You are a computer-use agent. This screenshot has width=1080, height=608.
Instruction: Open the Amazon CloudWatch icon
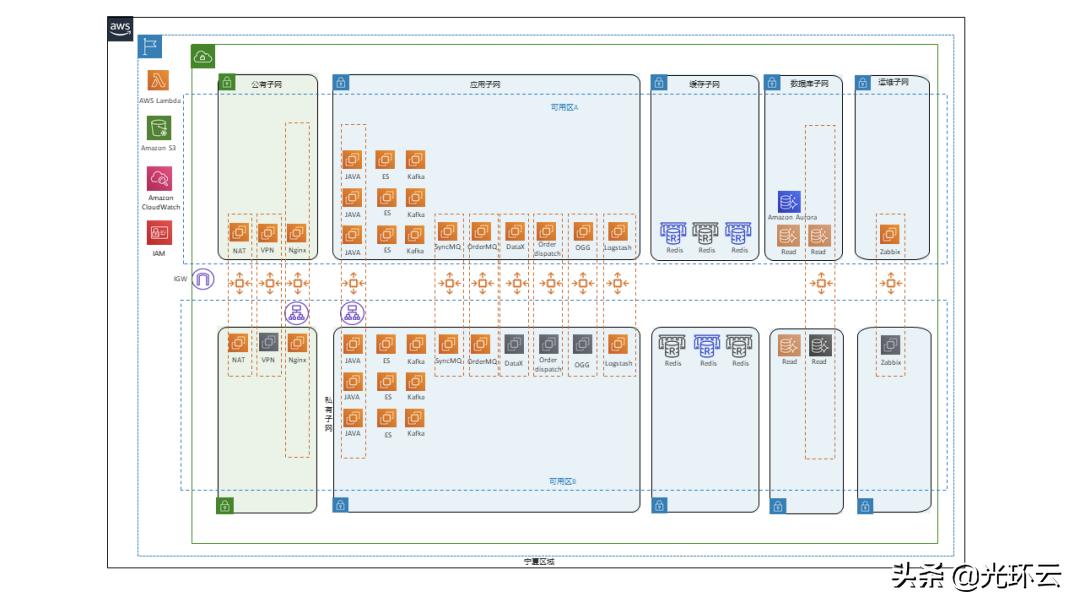pos(159,178)
